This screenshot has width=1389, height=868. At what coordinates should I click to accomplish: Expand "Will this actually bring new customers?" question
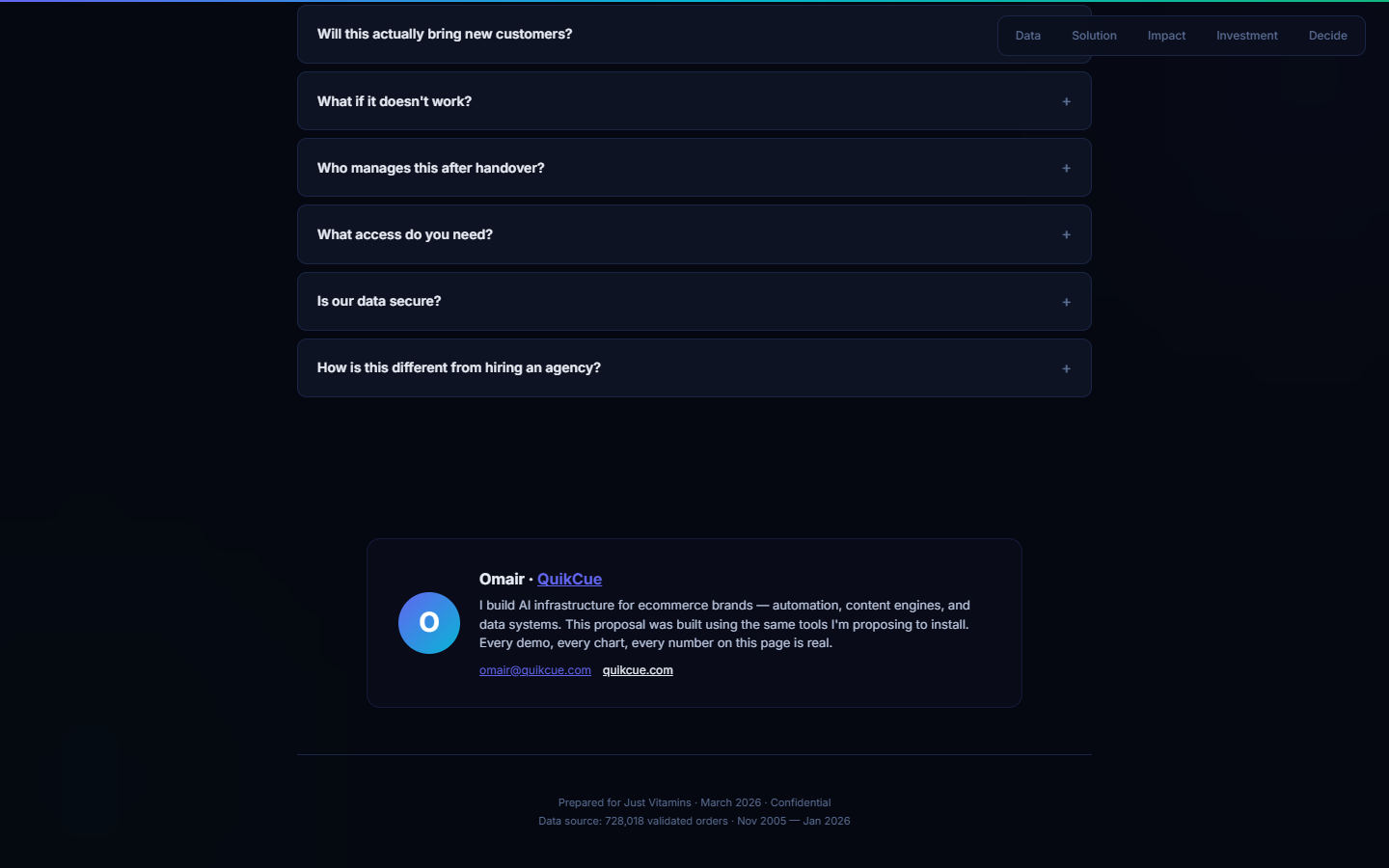445,35
